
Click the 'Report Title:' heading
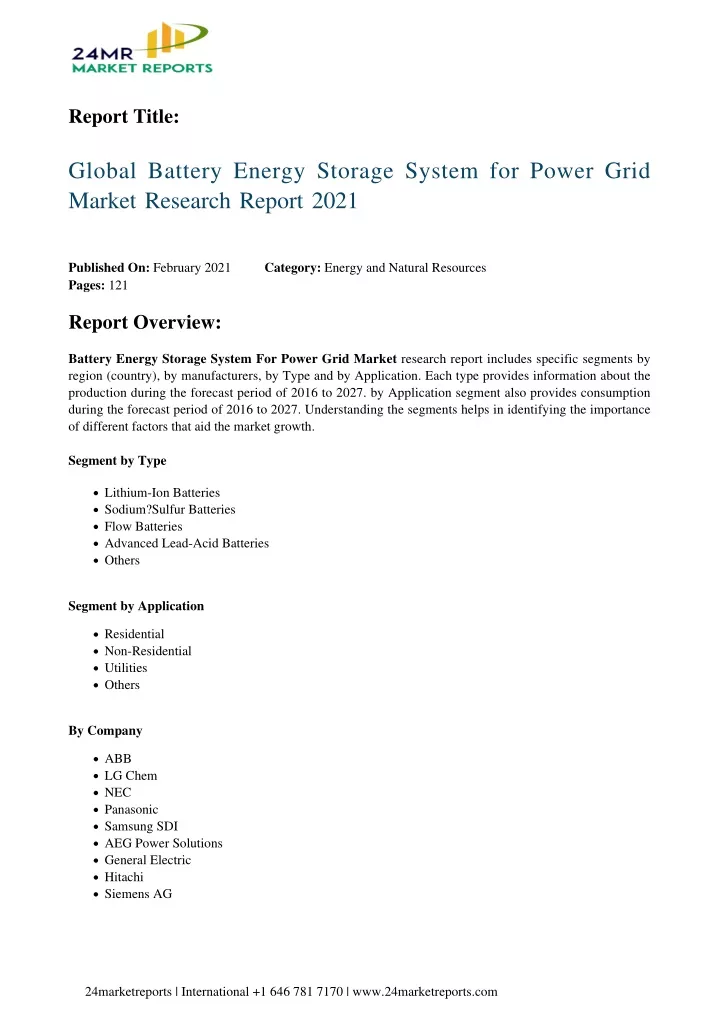coord(124,117)
